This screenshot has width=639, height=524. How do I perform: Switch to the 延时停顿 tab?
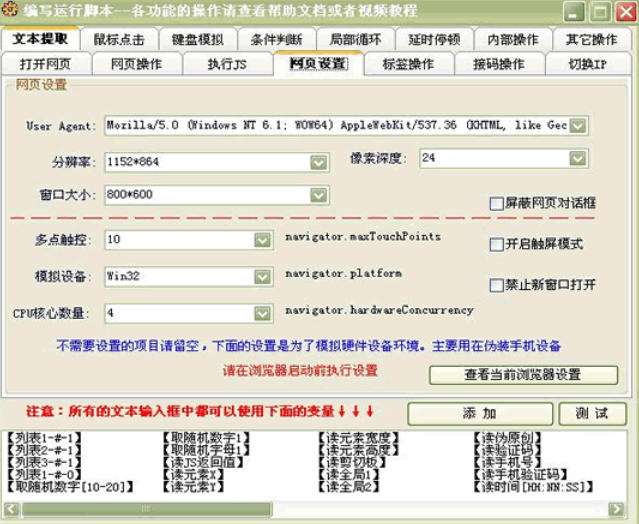pyautogui.click(x=434, y=40)
